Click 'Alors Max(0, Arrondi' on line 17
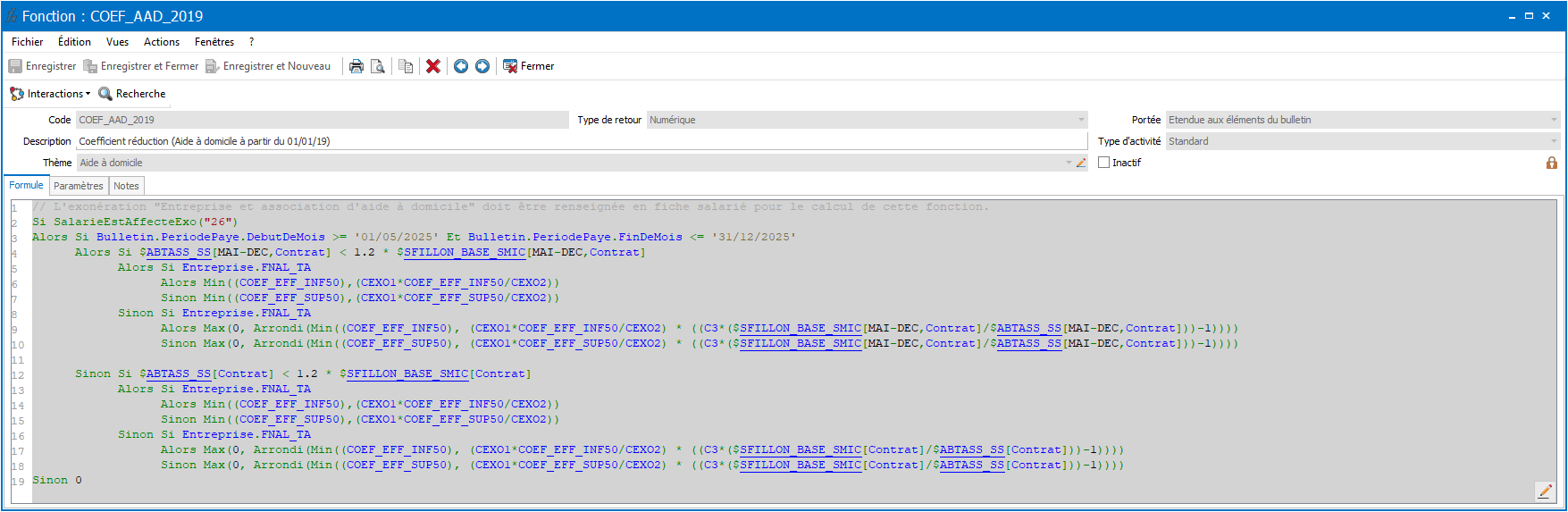This screenshot has height=512, width=1568. 232,449
